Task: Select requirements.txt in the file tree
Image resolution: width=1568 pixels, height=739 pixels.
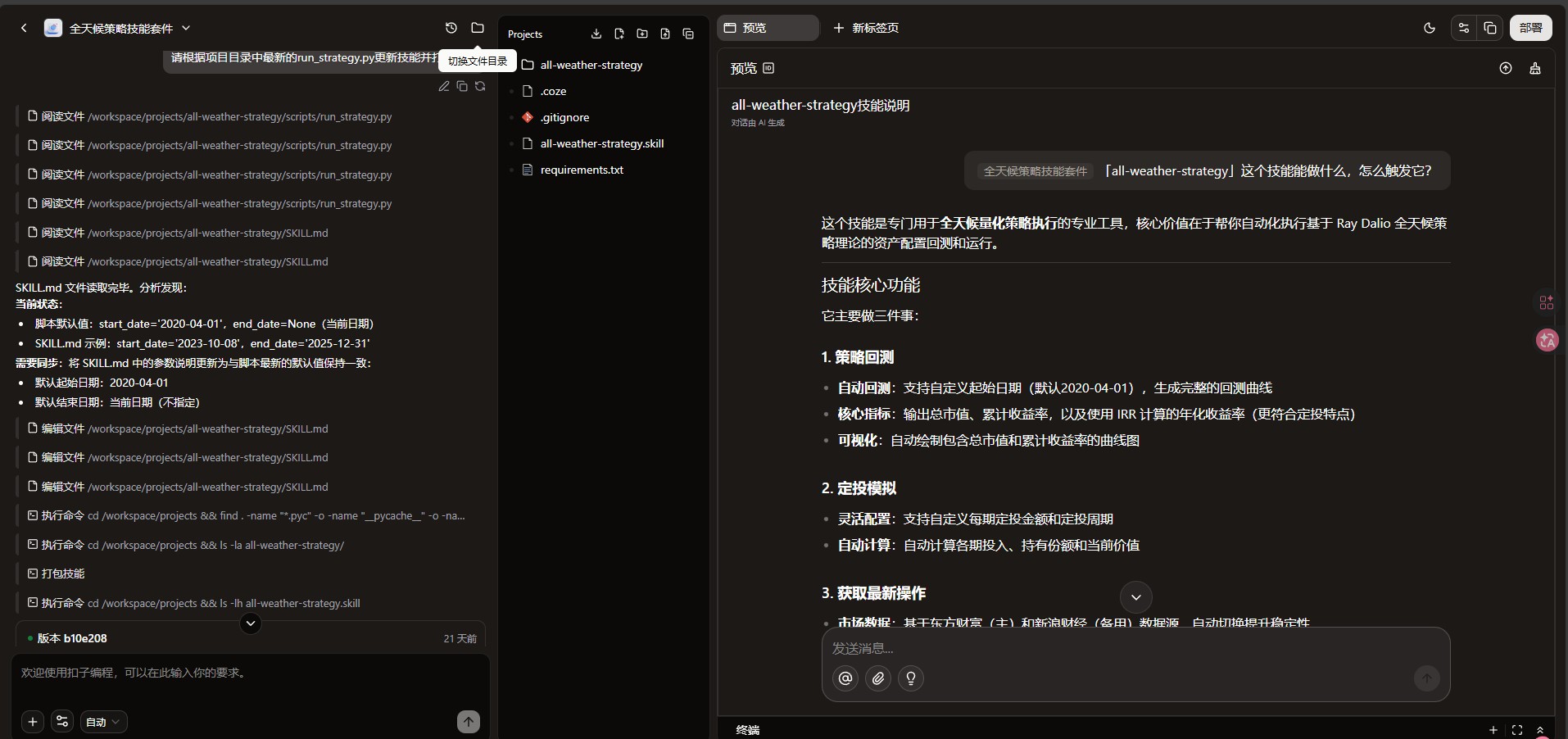Action: [582, 170]
